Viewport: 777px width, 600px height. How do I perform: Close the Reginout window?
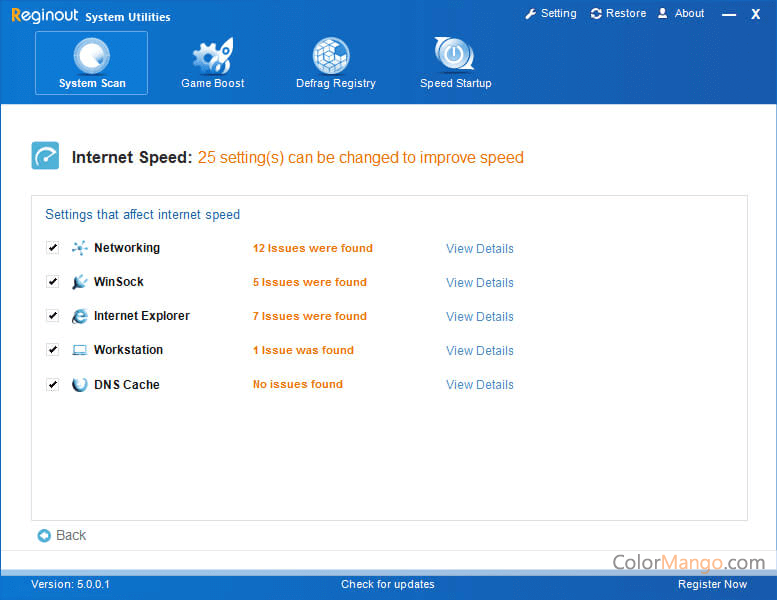(755, 14)
